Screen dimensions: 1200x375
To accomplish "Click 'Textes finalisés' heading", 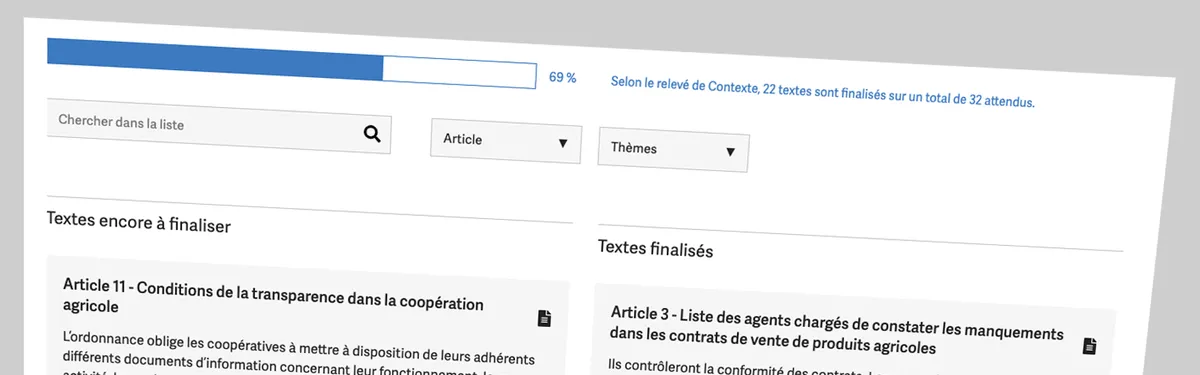I will click(x=656, y=249).
